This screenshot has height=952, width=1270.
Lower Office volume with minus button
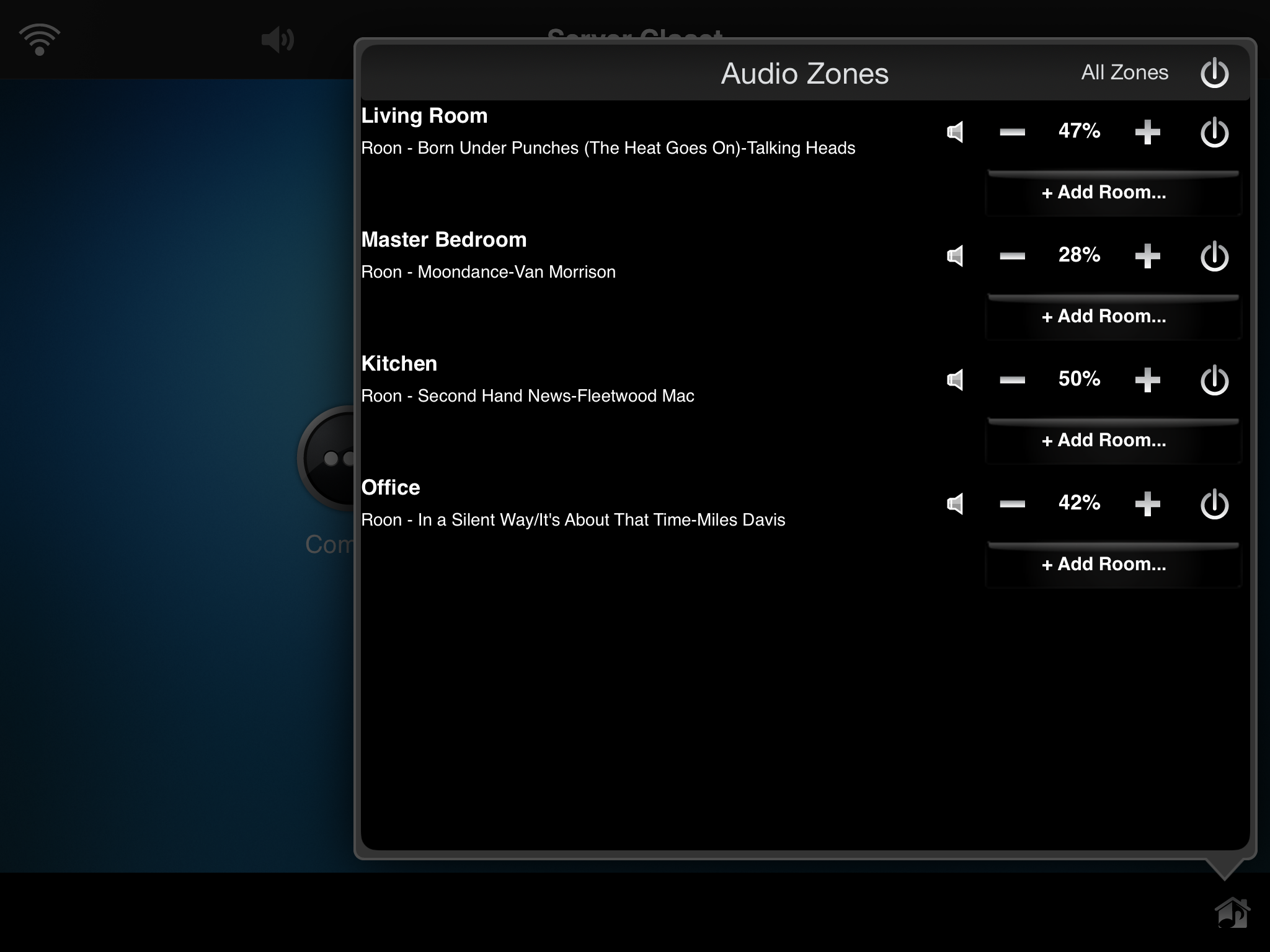click(x=1012, y=504)
